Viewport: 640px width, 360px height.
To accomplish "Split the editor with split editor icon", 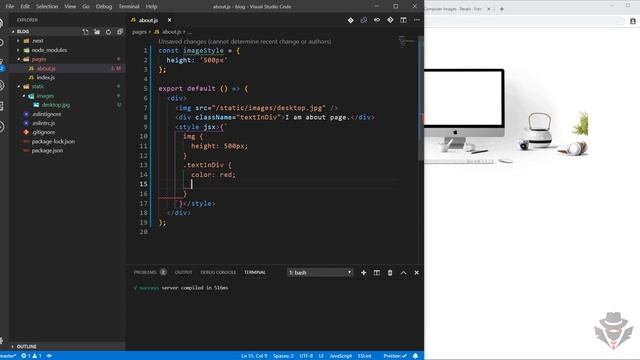I will (403, 20).
